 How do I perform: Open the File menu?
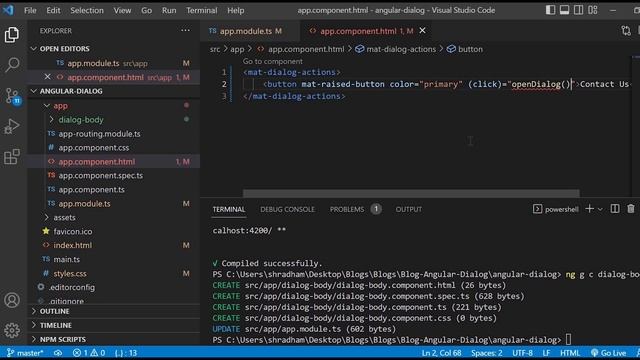(30, 10)
